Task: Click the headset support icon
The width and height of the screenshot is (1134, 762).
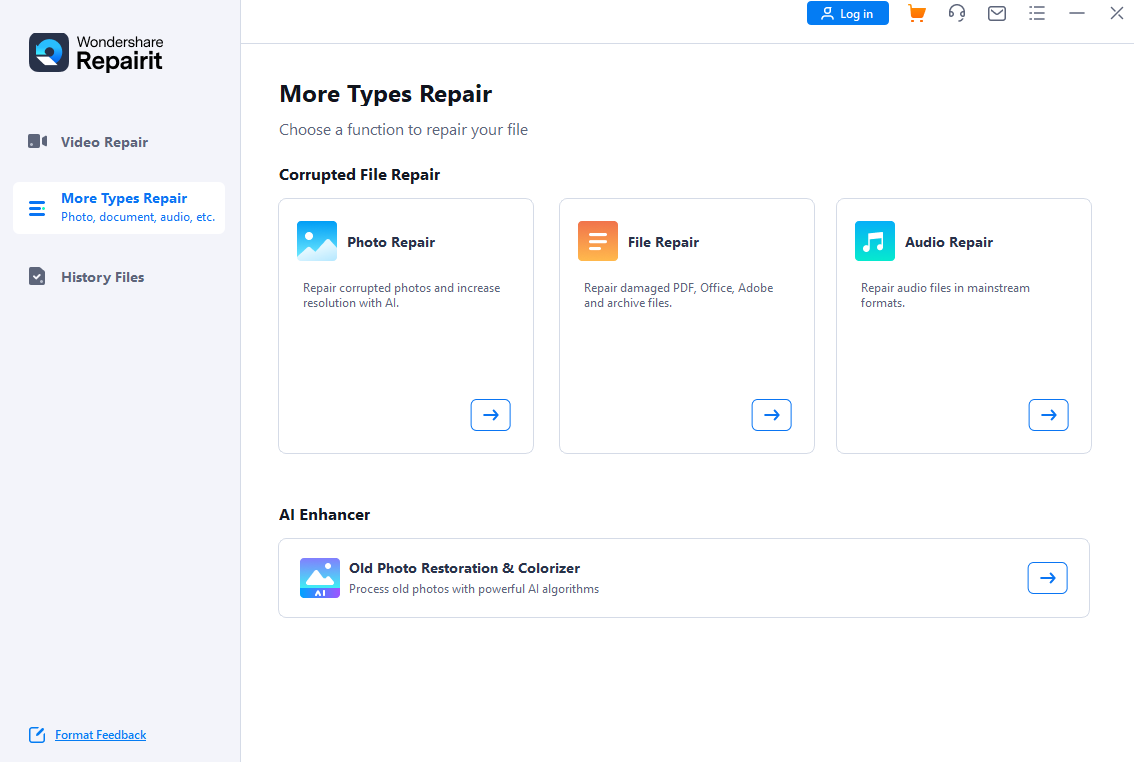Action: pyautogui.click(x=957, y=13)
